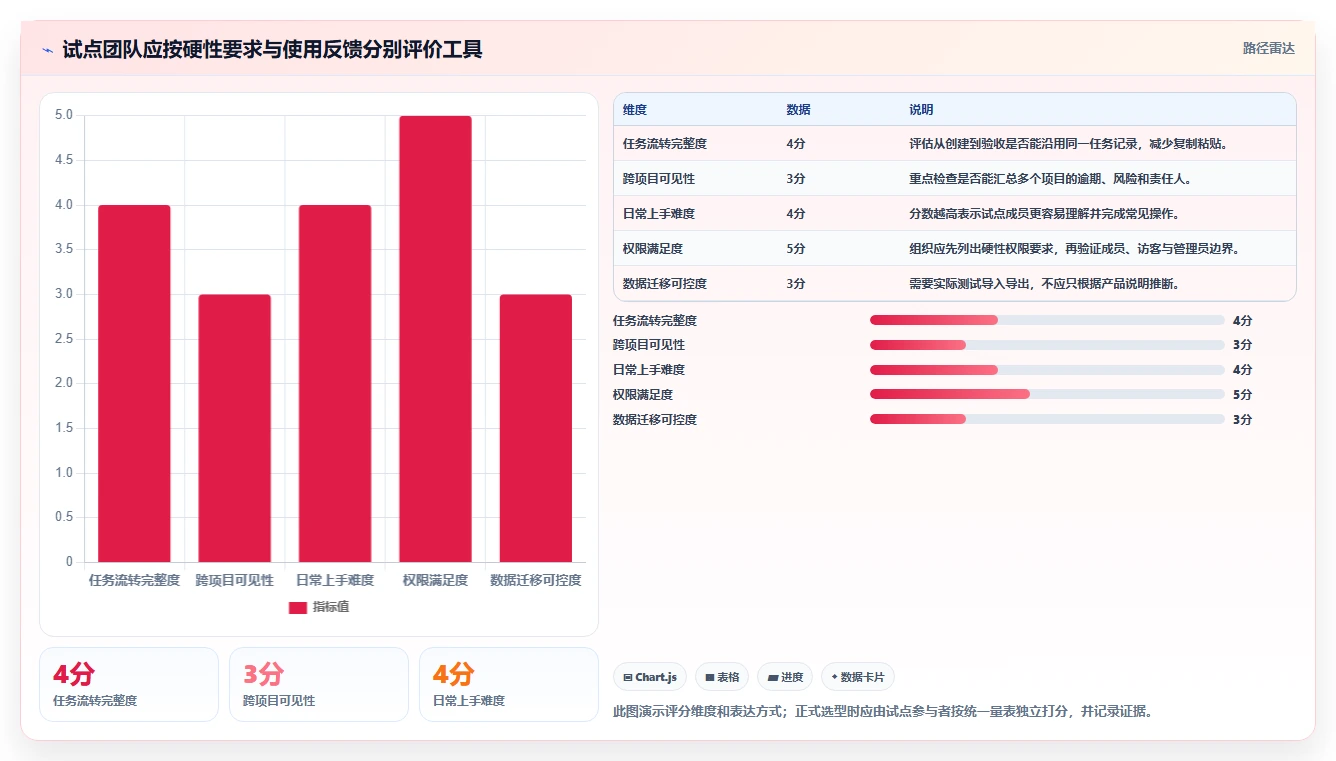This screenshot has width=1336, height=761.
Task: Click the 任务流转完整度 bar in chart
Action: (134, 383)
